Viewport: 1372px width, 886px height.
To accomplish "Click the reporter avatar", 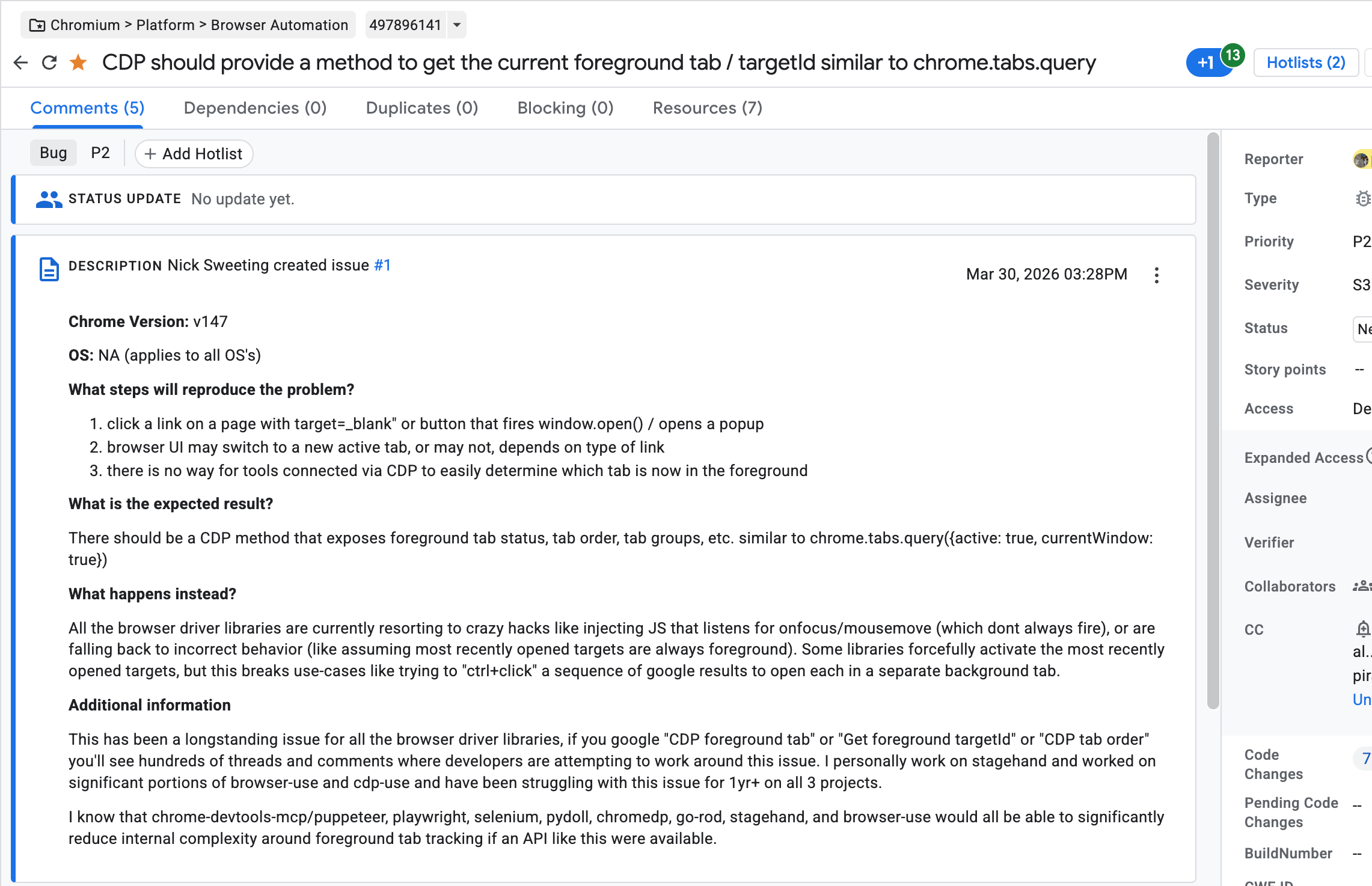I will (1361, 159).
